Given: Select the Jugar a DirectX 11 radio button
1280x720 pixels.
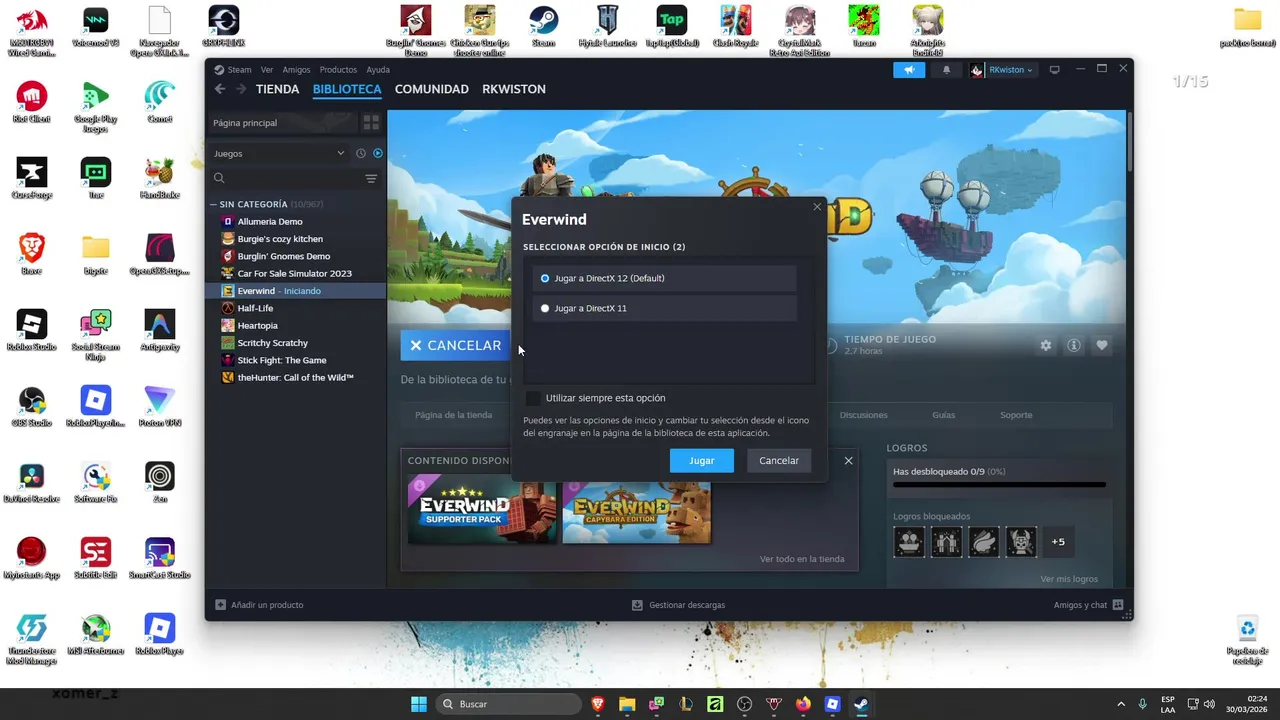Looking at the screenshot, I should click(545, 308).
